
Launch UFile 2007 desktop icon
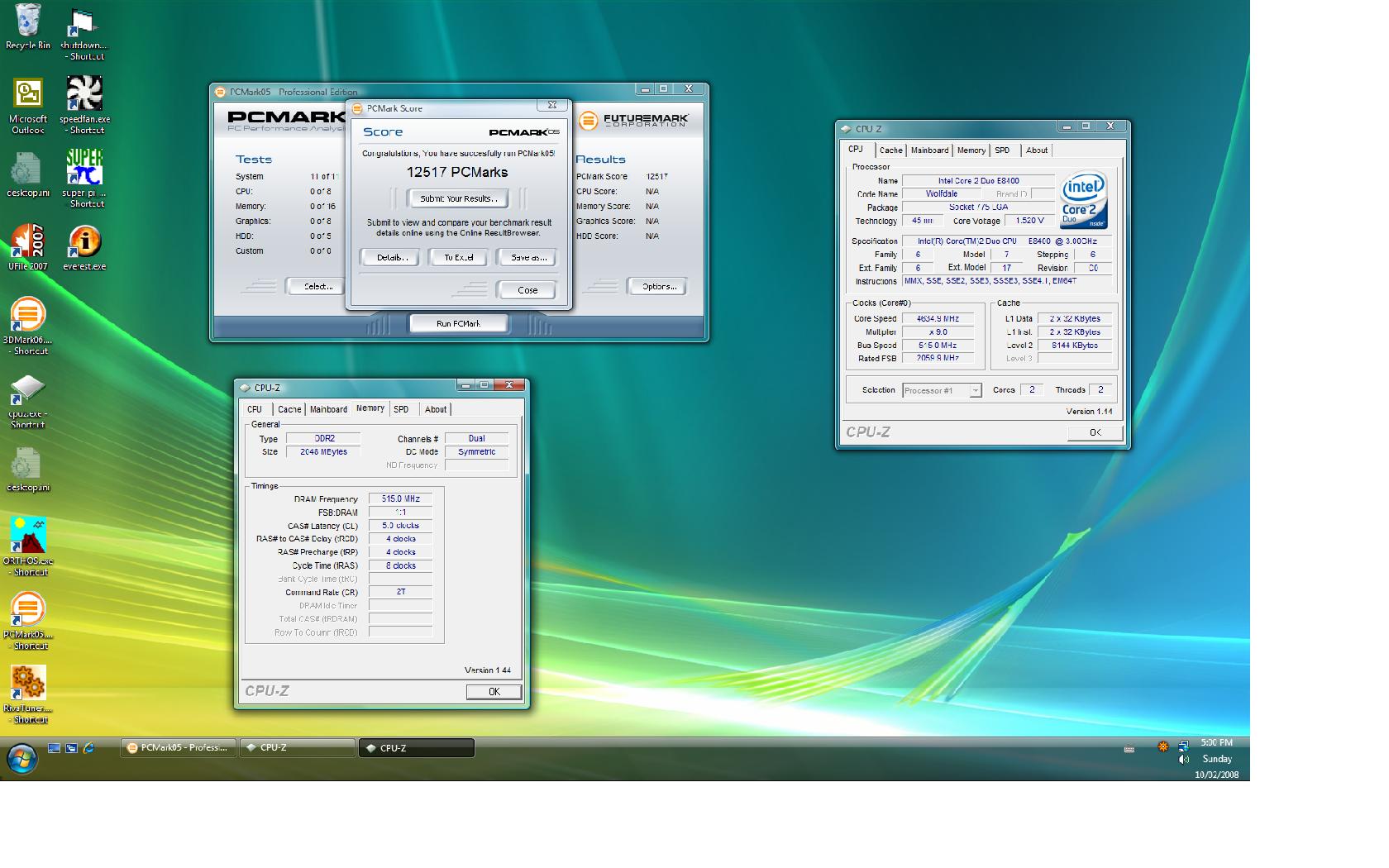(x=28, y=247)
